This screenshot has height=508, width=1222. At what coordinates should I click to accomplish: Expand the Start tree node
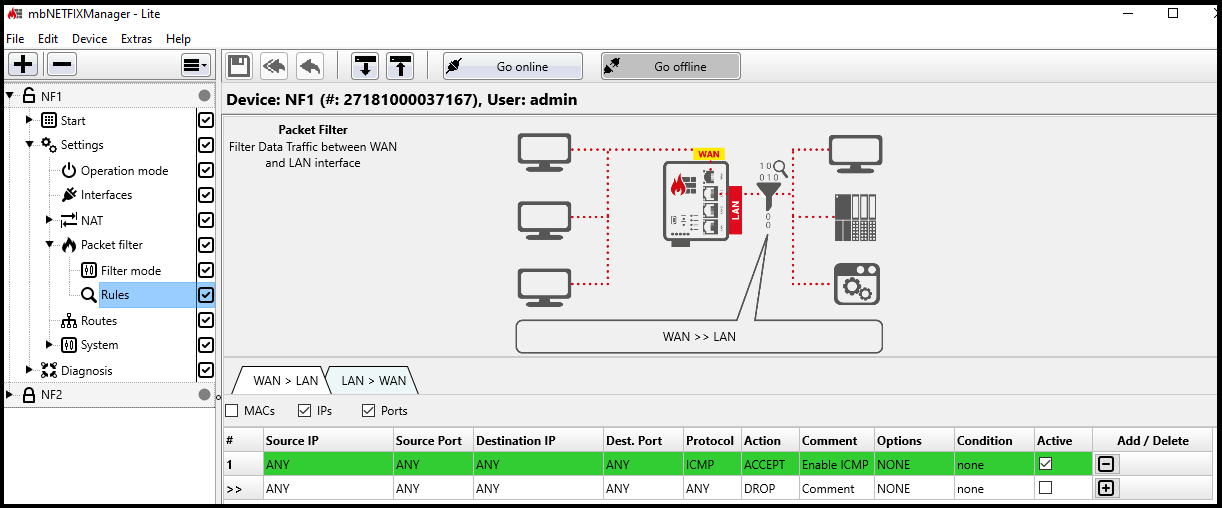(30, 120)
